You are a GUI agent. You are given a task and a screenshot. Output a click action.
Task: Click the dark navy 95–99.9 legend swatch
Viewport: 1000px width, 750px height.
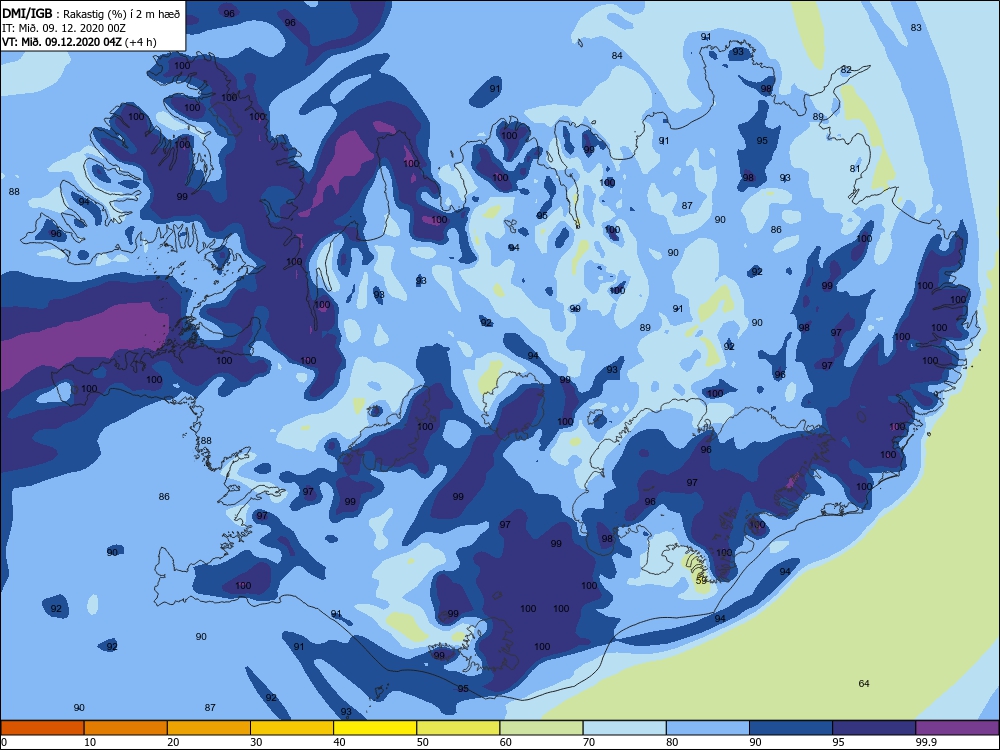[x=874, y=728]
